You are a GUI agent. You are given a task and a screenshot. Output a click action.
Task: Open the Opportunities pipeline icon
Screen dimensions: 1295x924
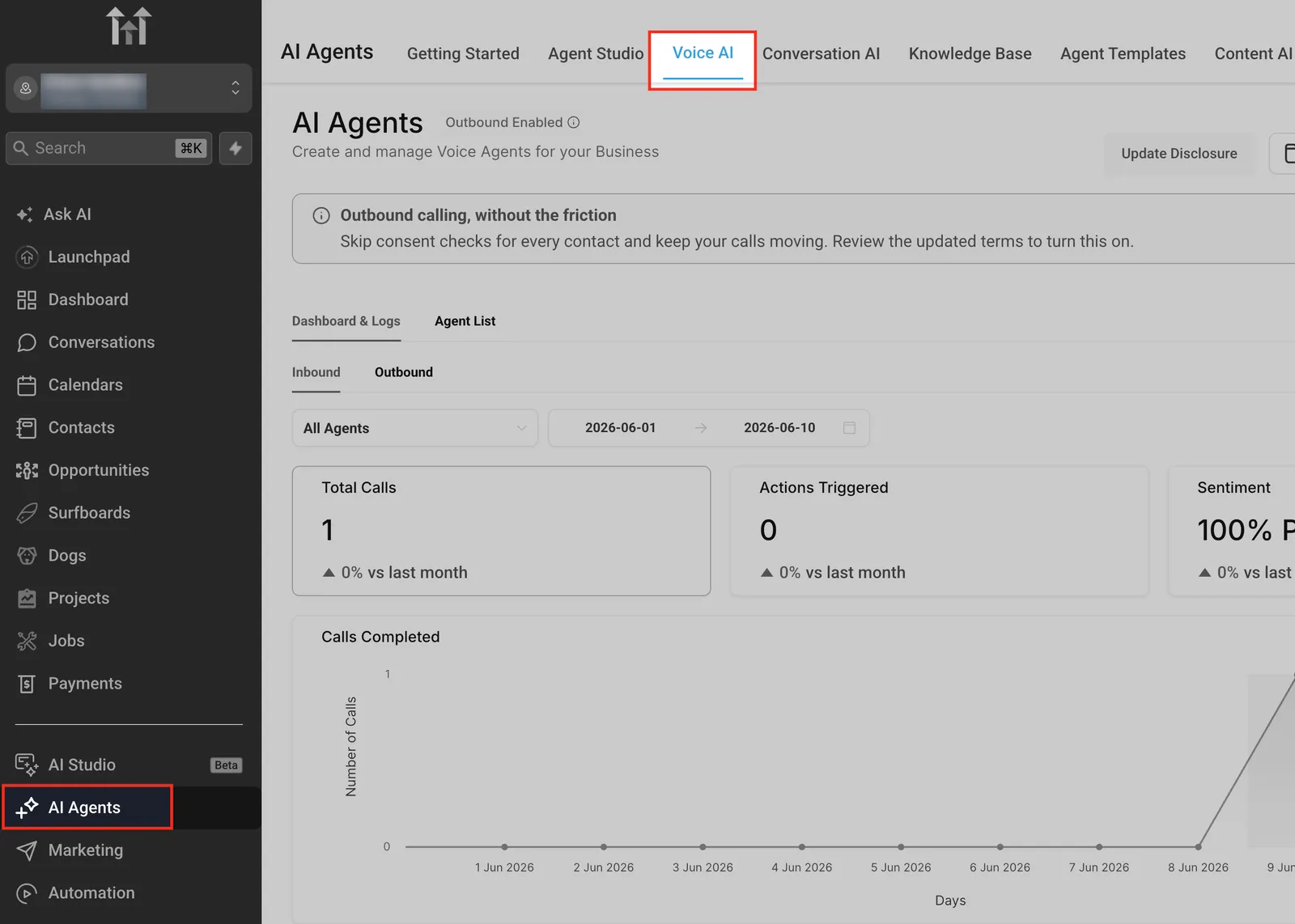click(x=27, y=471)
